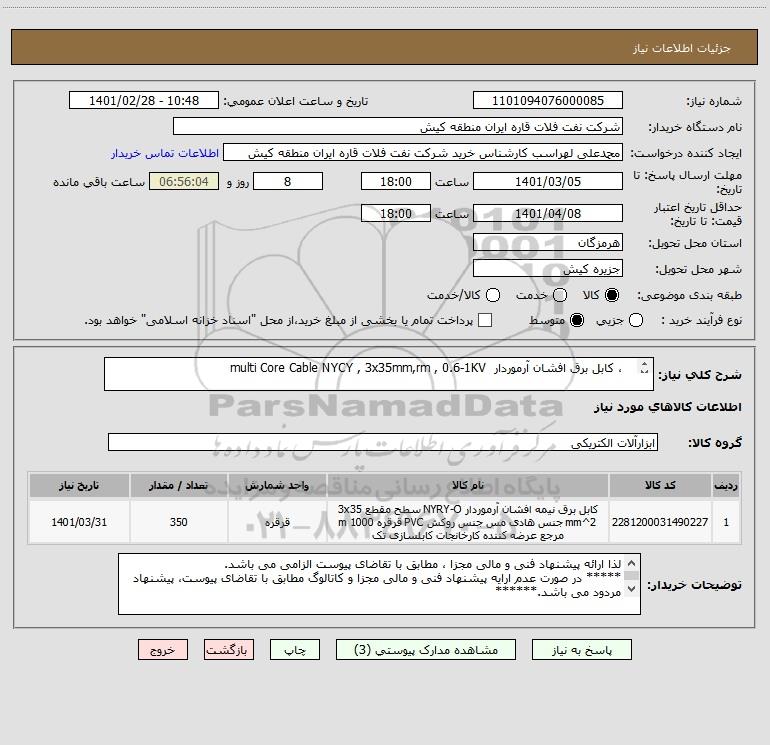Click delivery province field هرمزگان
Viewport: 770px width, 745px height.
click(x=548, y=243)
